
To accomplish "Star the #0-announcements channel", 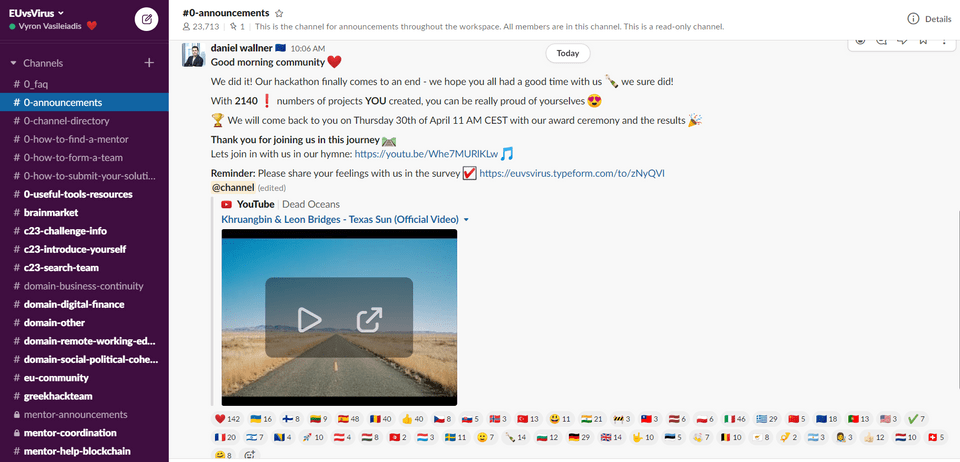I will (x=279, y=13).
